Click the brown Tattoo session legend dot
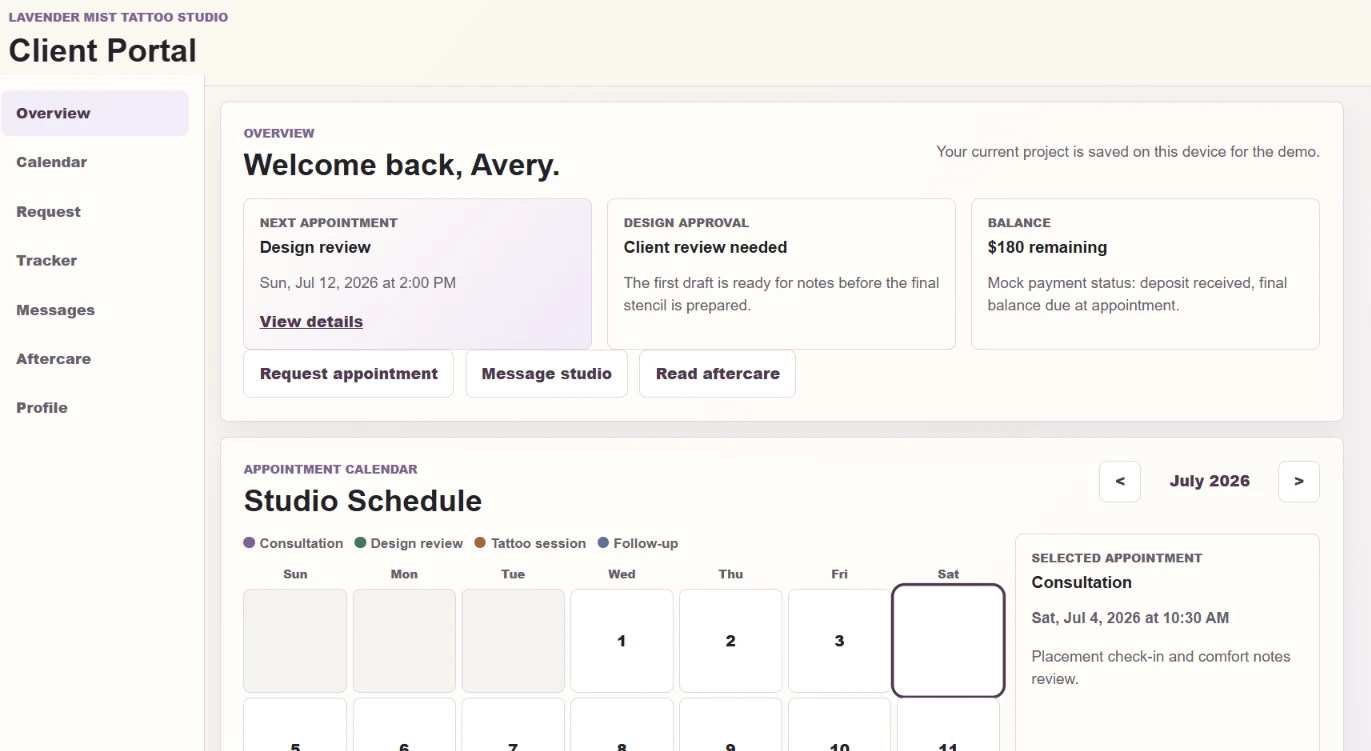 tap(480, 543)
